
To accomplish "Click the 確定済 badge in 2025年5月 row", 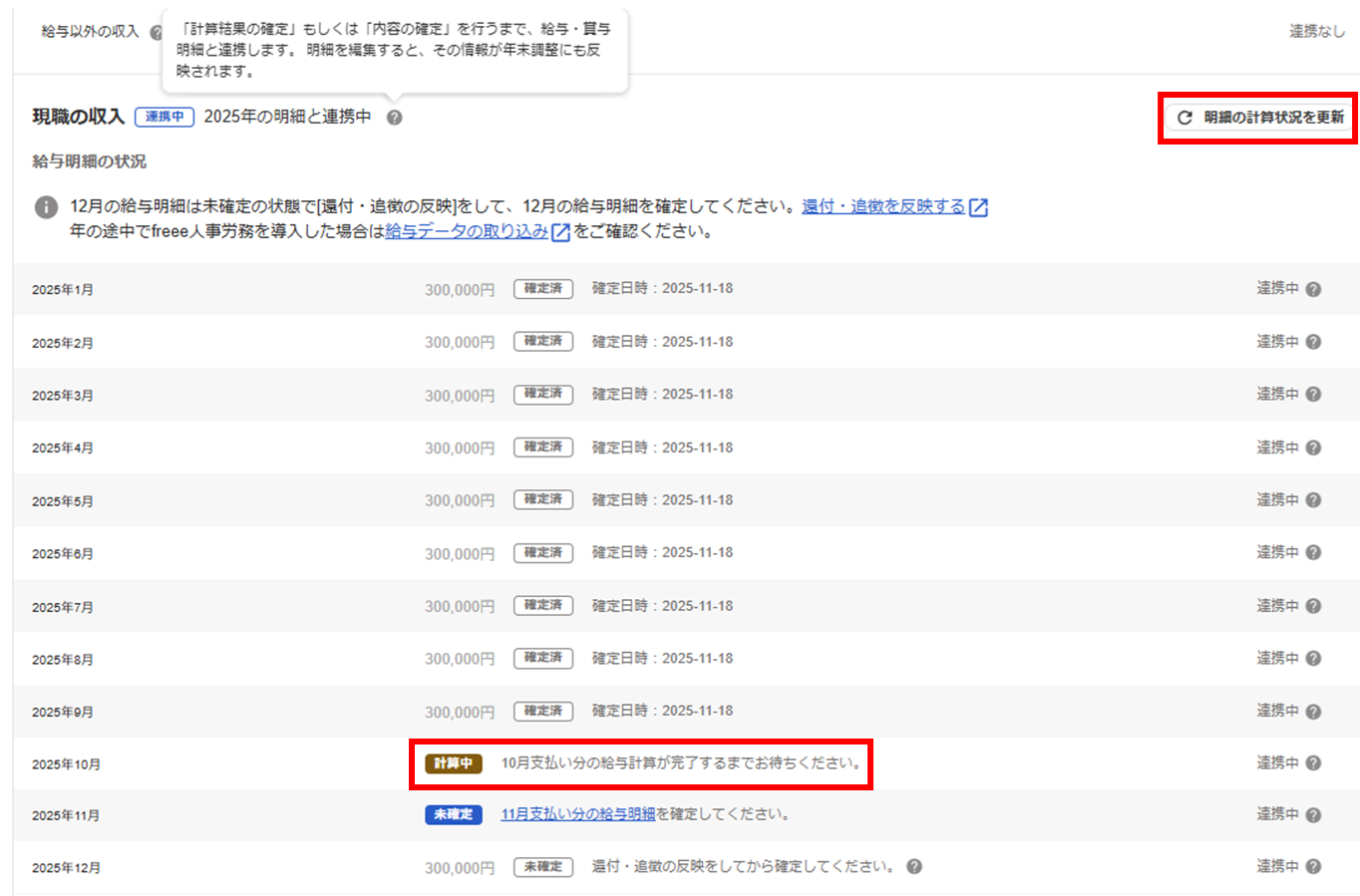I will [543, 499].
